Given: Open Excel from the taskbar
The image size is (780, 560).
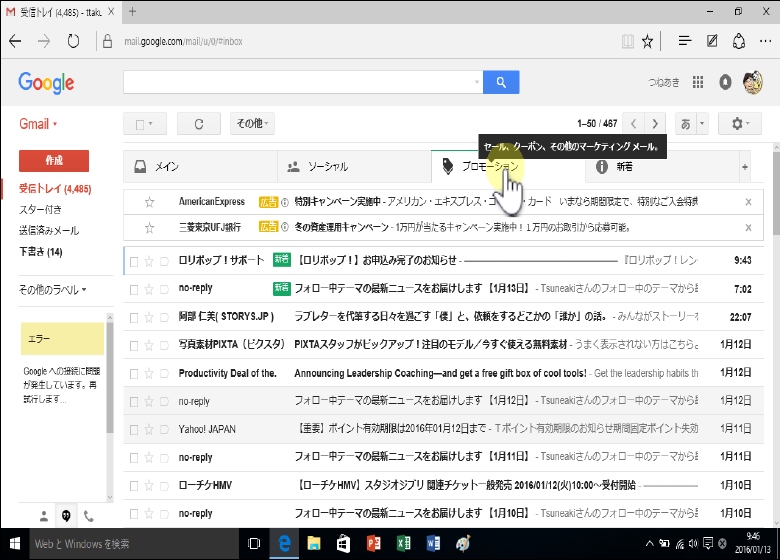Looking at the screenshot, I should pyautogui.click(x=404, y=544).
